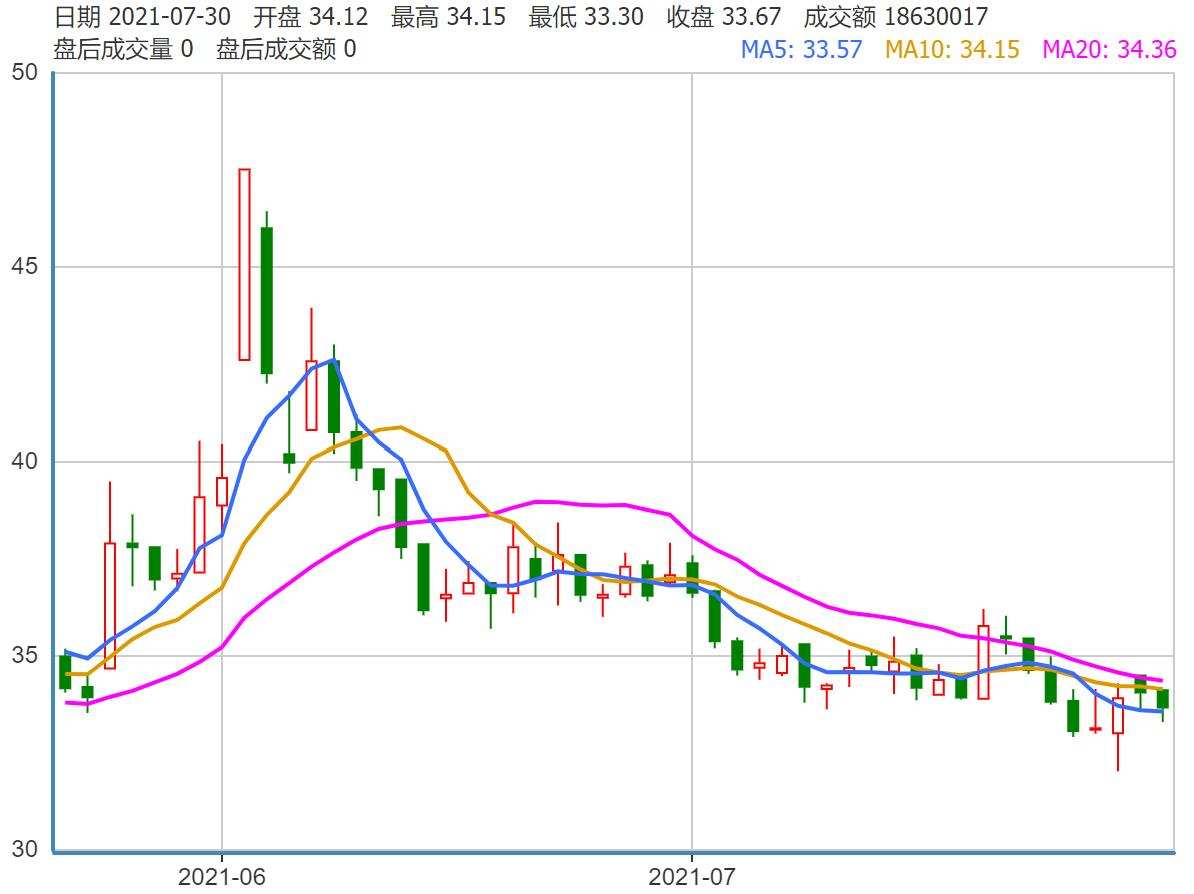Image resolution: width=1194 pixels, height=894 pixels.
Task: Click the x-axis label 2021-06
Action: pyautogui.click(x=222, y=876)
